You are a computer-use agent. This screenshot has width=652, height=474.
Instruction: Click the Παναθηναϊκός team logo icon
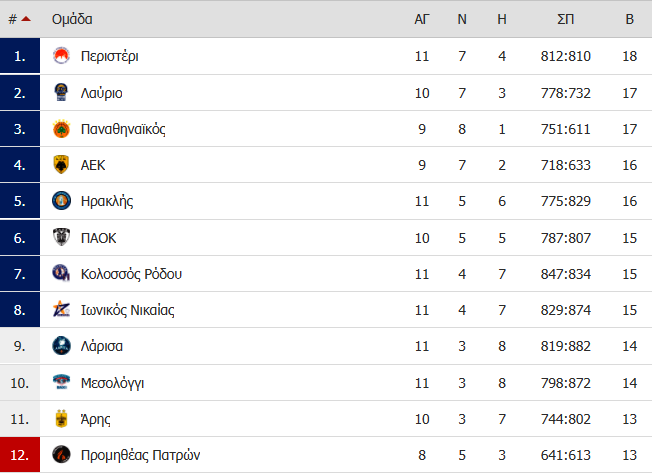61,129
